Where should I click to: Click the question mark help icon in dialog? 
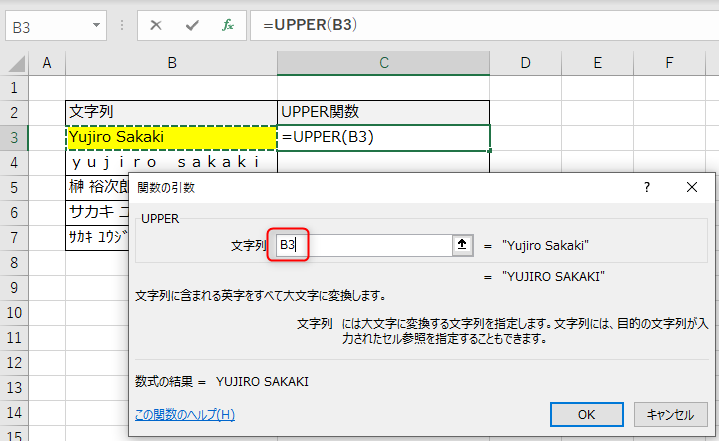tap(647, 187)
